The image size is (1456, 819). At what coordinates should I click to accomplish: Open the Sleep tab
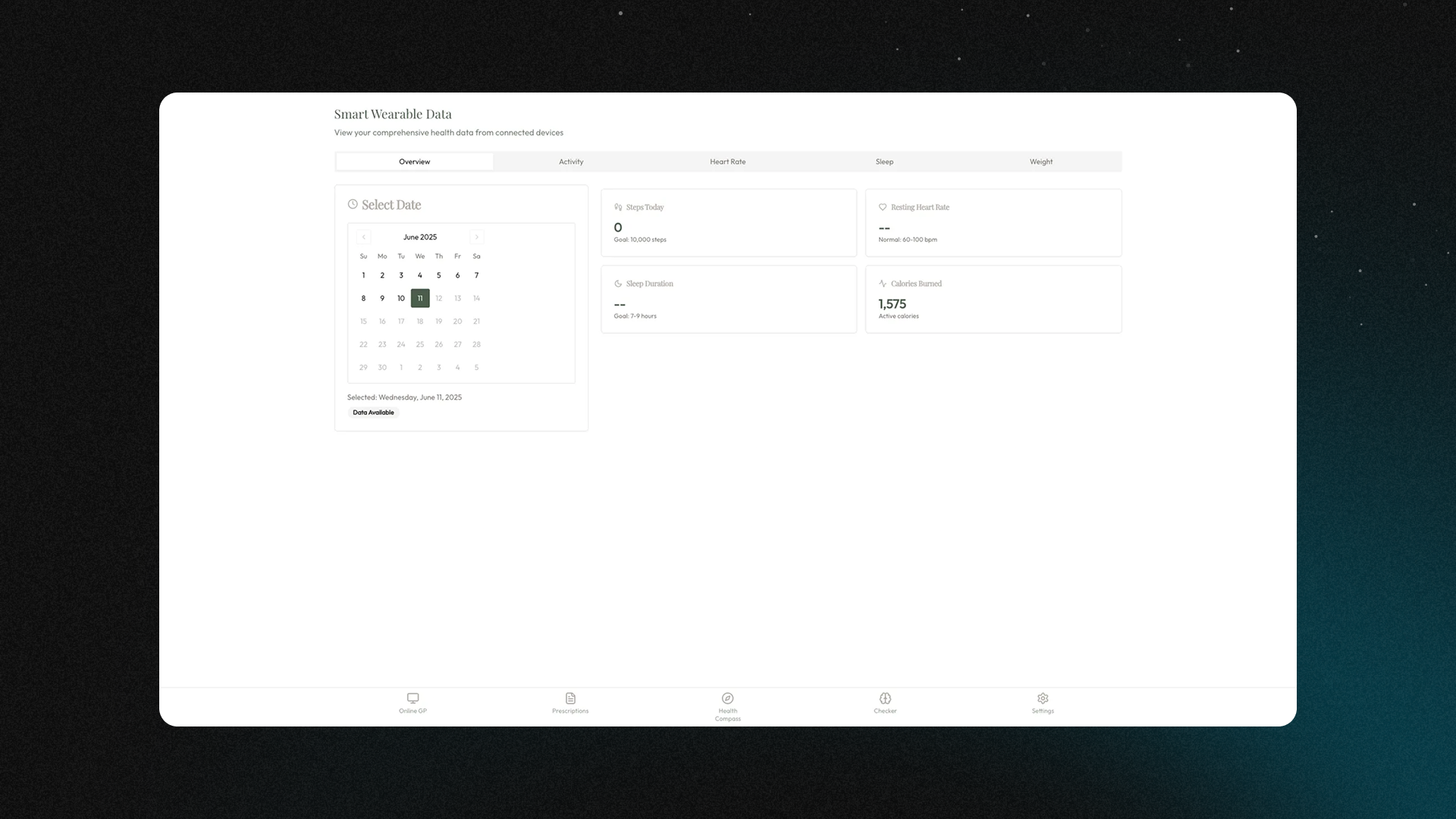(x=884, y=162)
